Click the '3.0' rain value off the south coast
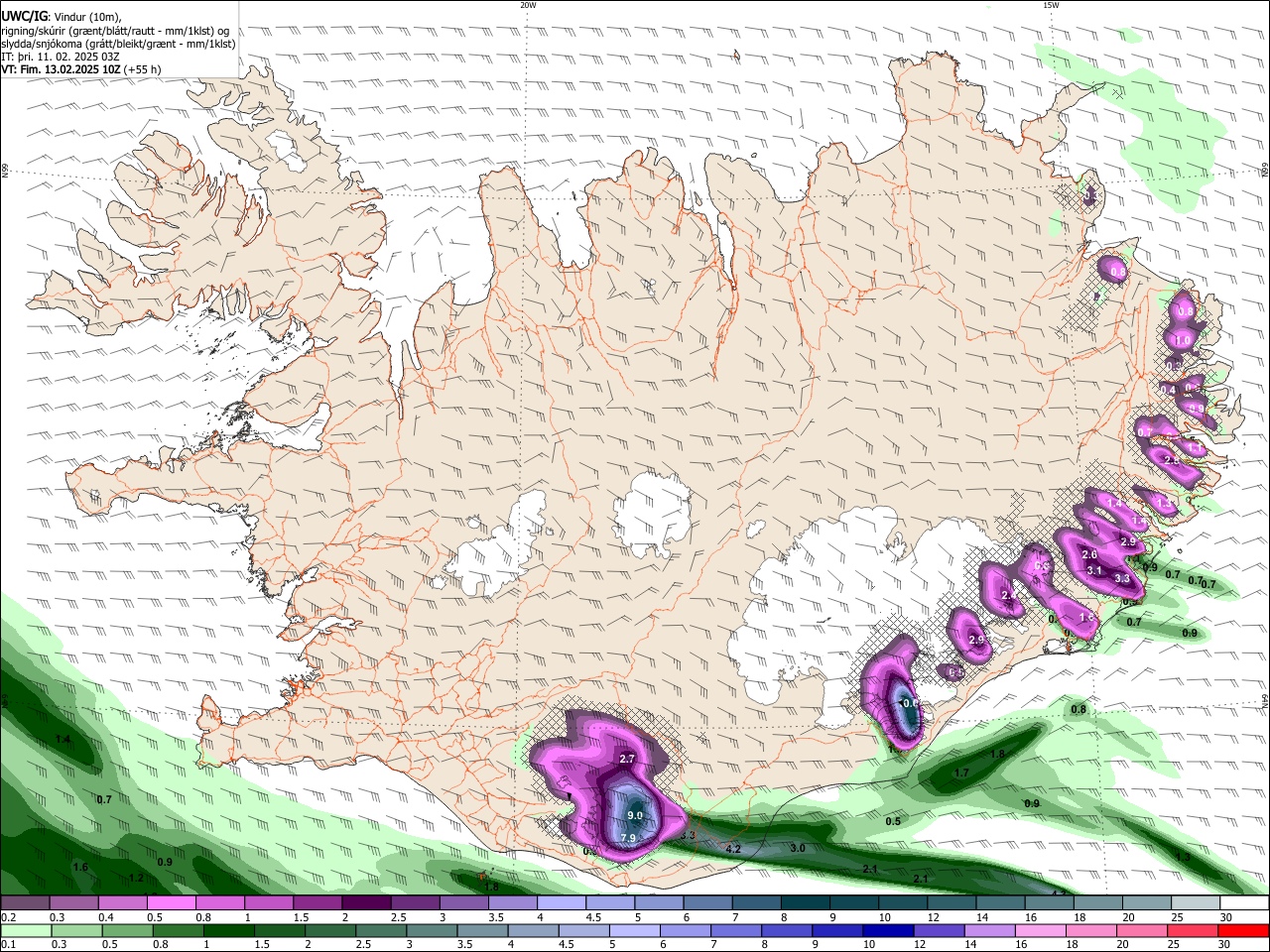 [x=798, y=848]
